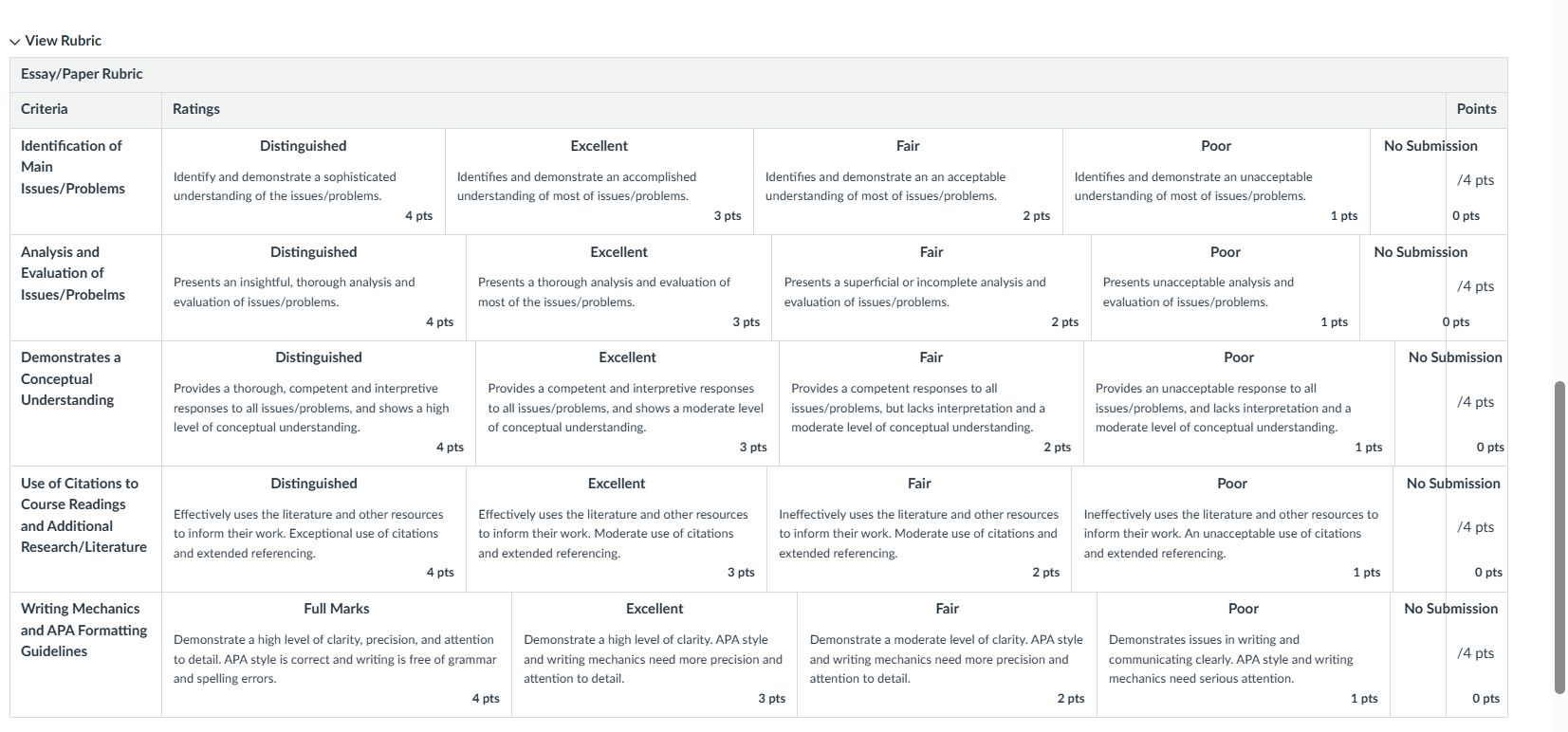This screenshot has width=1568, height=732.
Task: Choose Fair rating for Identification of Main Issues
Action: click(x=908, y=181)
